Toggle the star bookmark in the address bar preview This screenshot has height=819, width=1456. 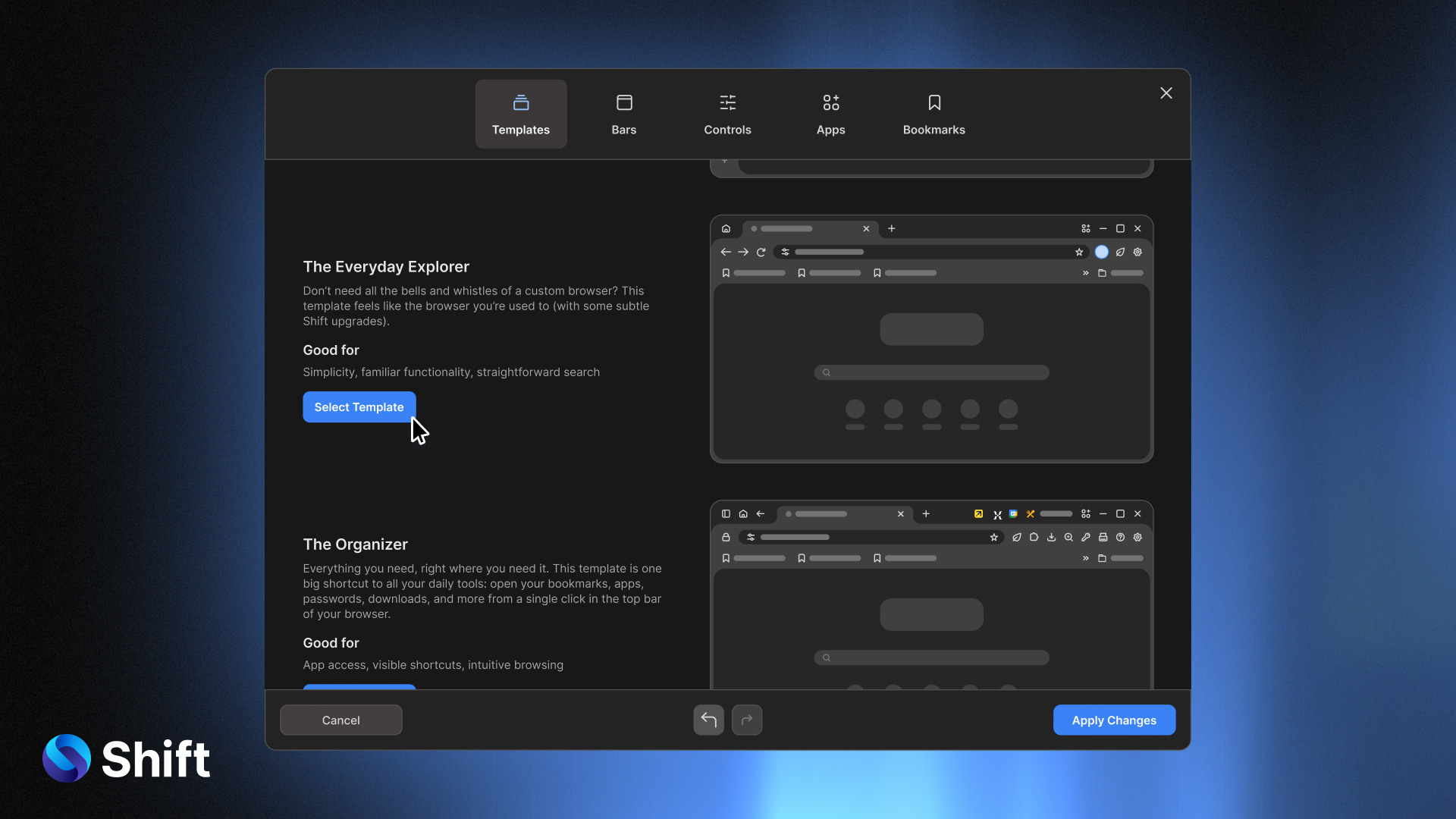[1080, 252]
